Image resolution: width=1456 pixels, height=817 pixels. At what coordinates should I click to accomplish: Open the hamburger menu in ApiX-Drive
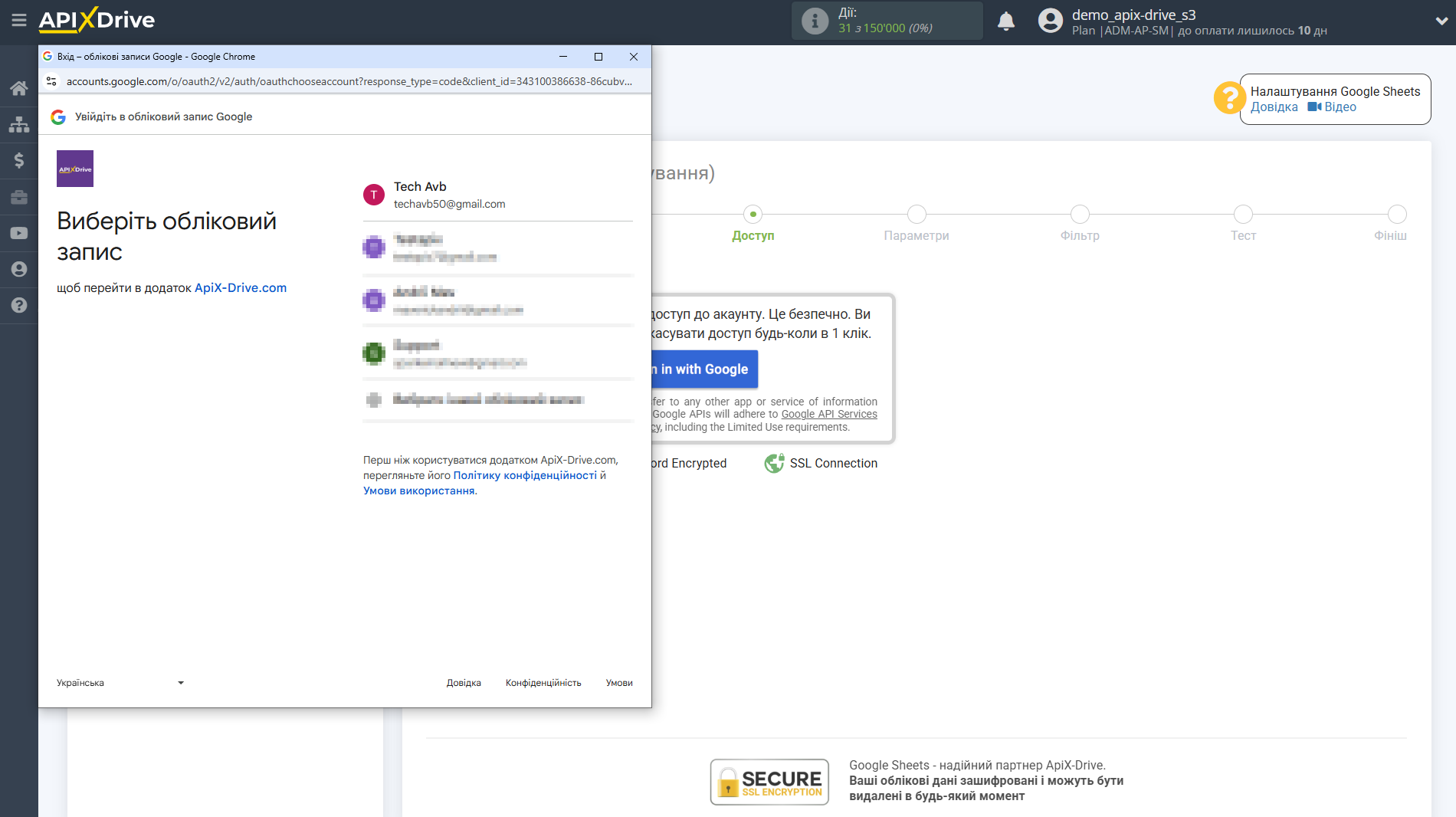coord(19,21)
